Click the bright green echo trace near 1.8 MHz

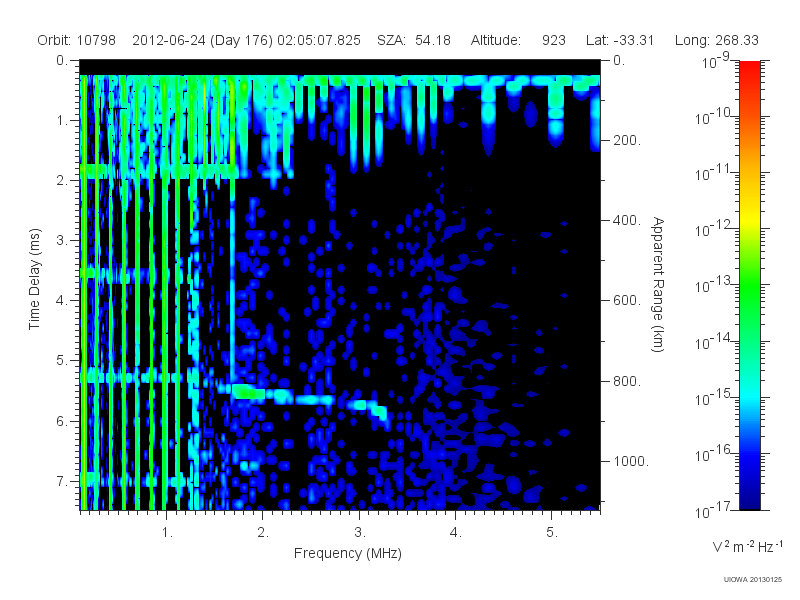pos(248,392)
